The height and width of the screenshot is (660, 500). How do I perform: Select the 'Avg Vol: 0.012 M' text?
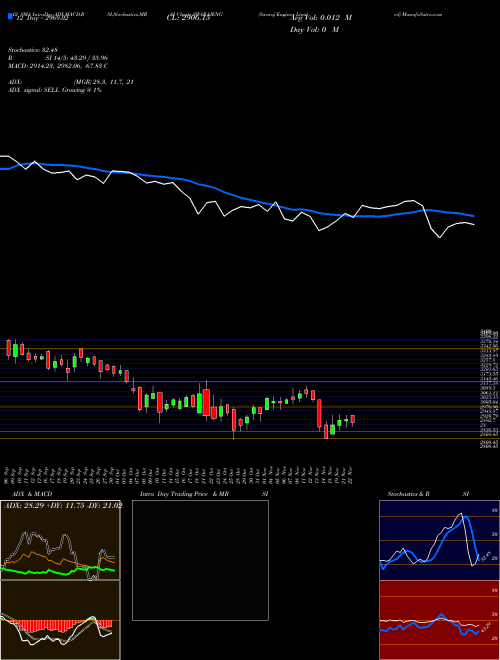point(321,18)
